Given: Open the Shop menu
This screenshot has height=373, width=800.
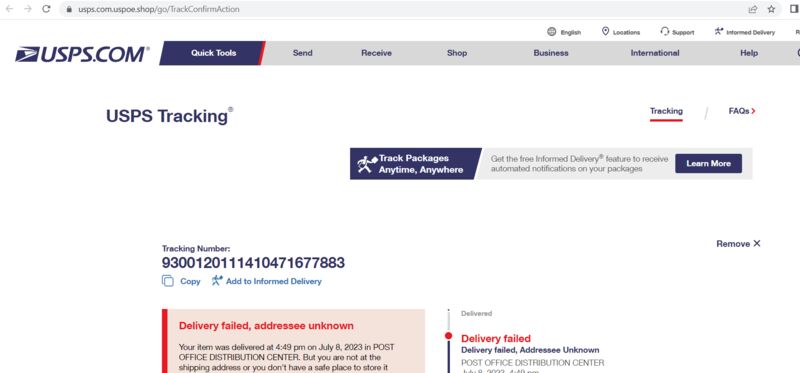Looking at the screenshot, I should (x=457, y=53).
